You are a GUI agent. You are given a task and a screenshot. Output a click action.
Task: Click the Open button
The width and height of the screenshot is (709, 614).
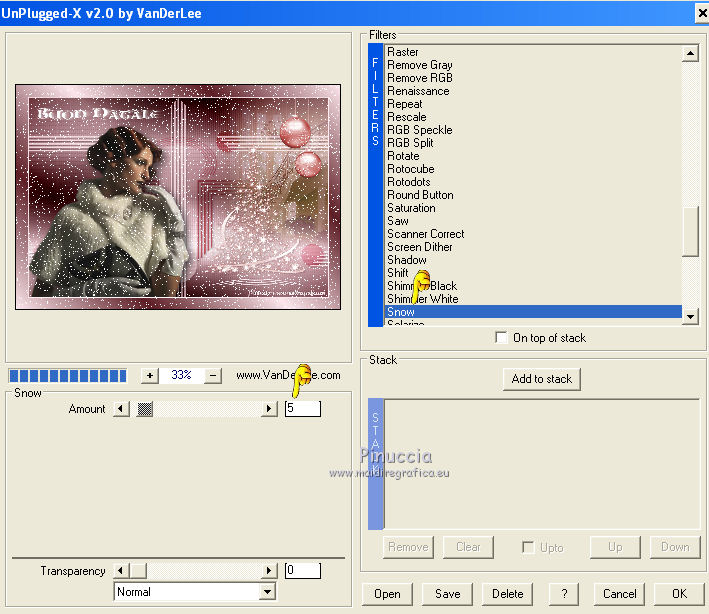(x=387, y=594)
